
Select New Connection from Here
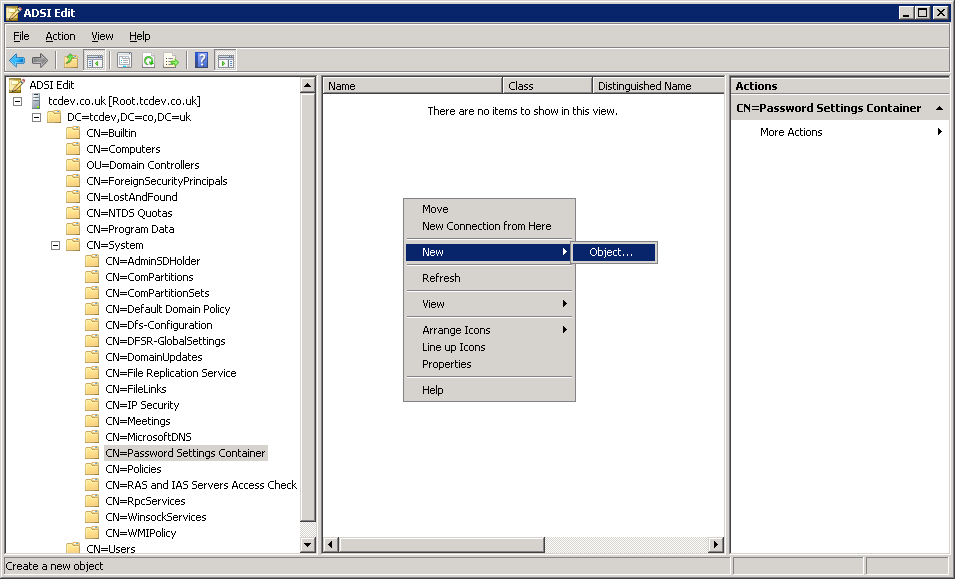pyautogui.click(x=490, y=226)
